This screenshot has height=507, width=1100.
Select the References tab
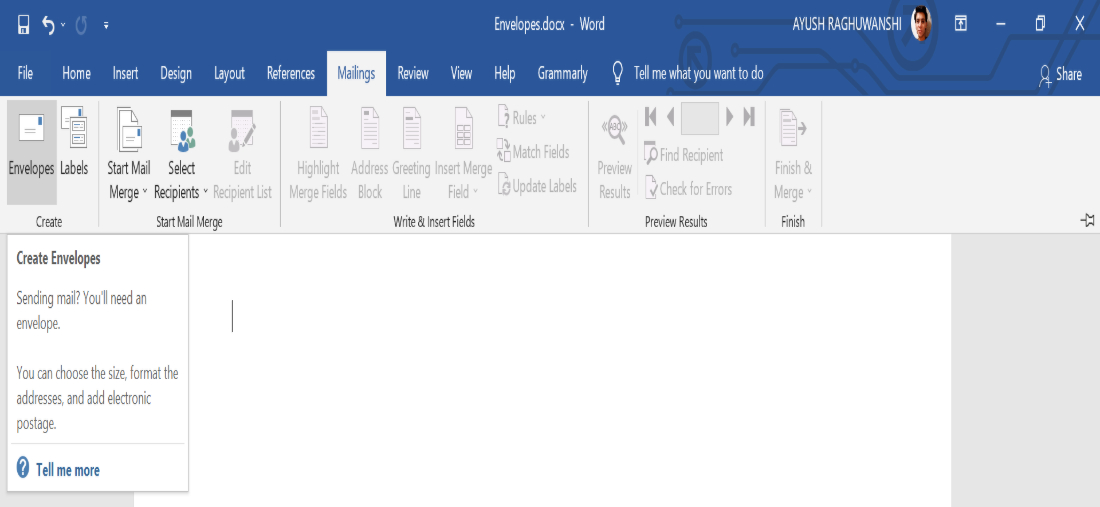click(290, 73)
